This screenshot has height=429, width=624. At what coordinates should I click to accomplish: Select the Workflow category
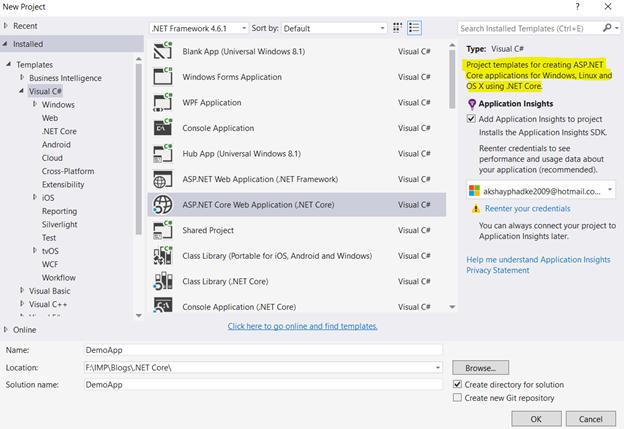[x=58, y=278]
